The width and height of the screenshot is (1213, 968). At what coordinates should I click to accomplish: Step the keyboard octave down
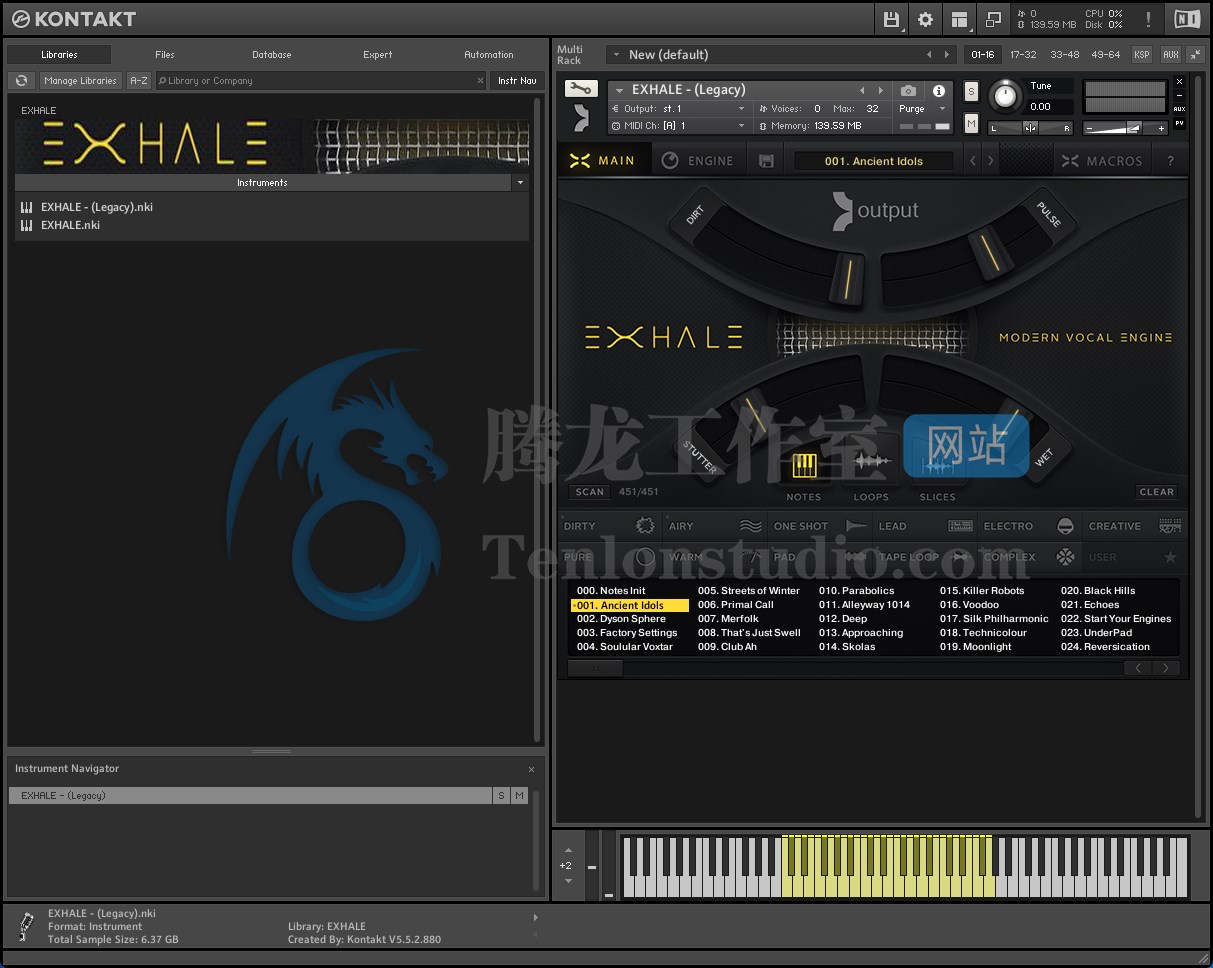point(569,881)
